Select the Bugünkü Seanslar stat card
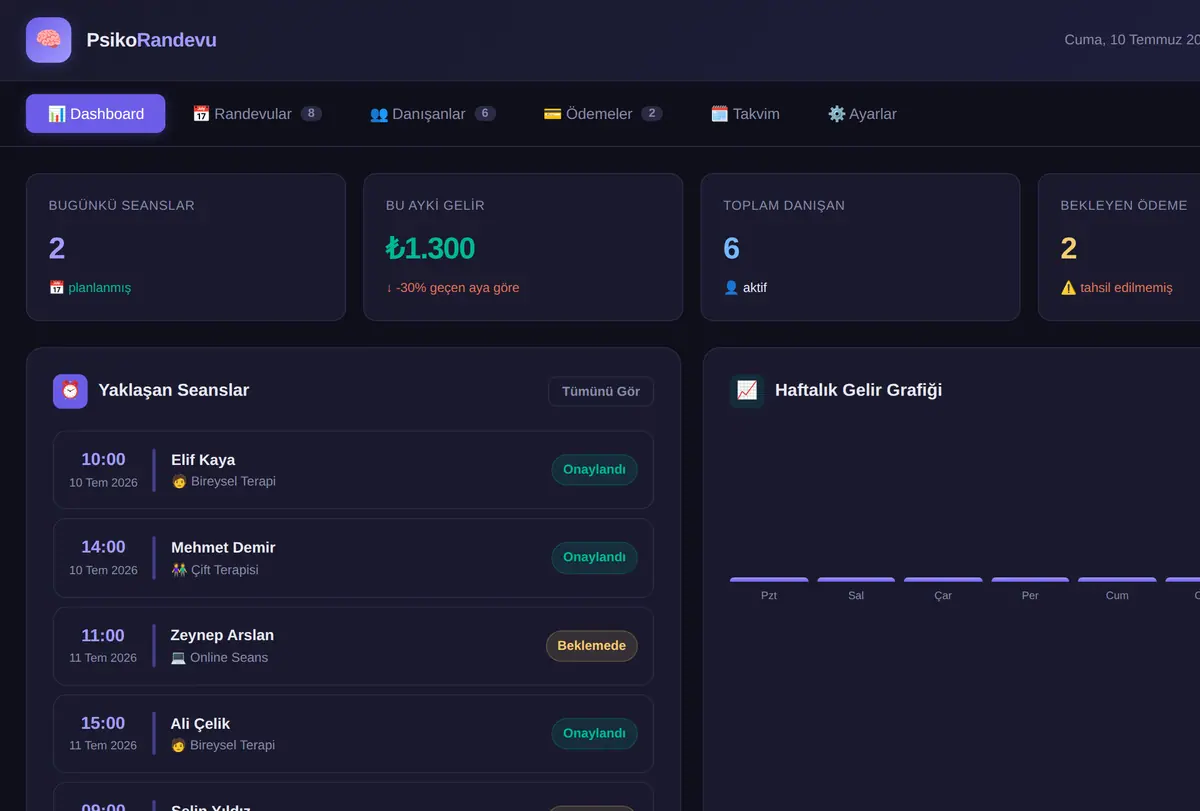Viewport: 1200px width, 811px height. pos(186,247)
